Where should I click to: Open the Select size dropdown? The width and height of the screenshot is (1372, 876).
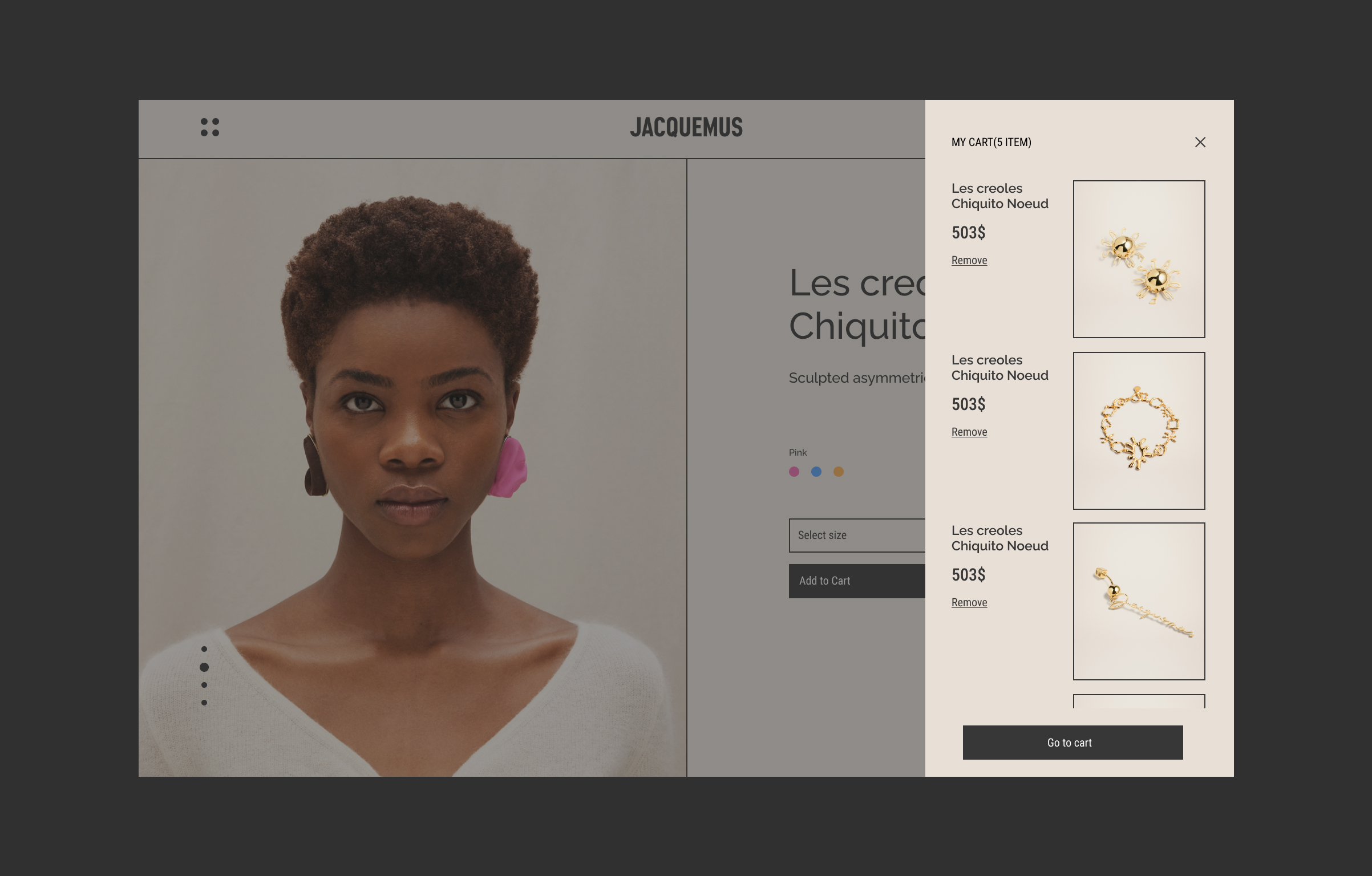[x=856, y=536]
